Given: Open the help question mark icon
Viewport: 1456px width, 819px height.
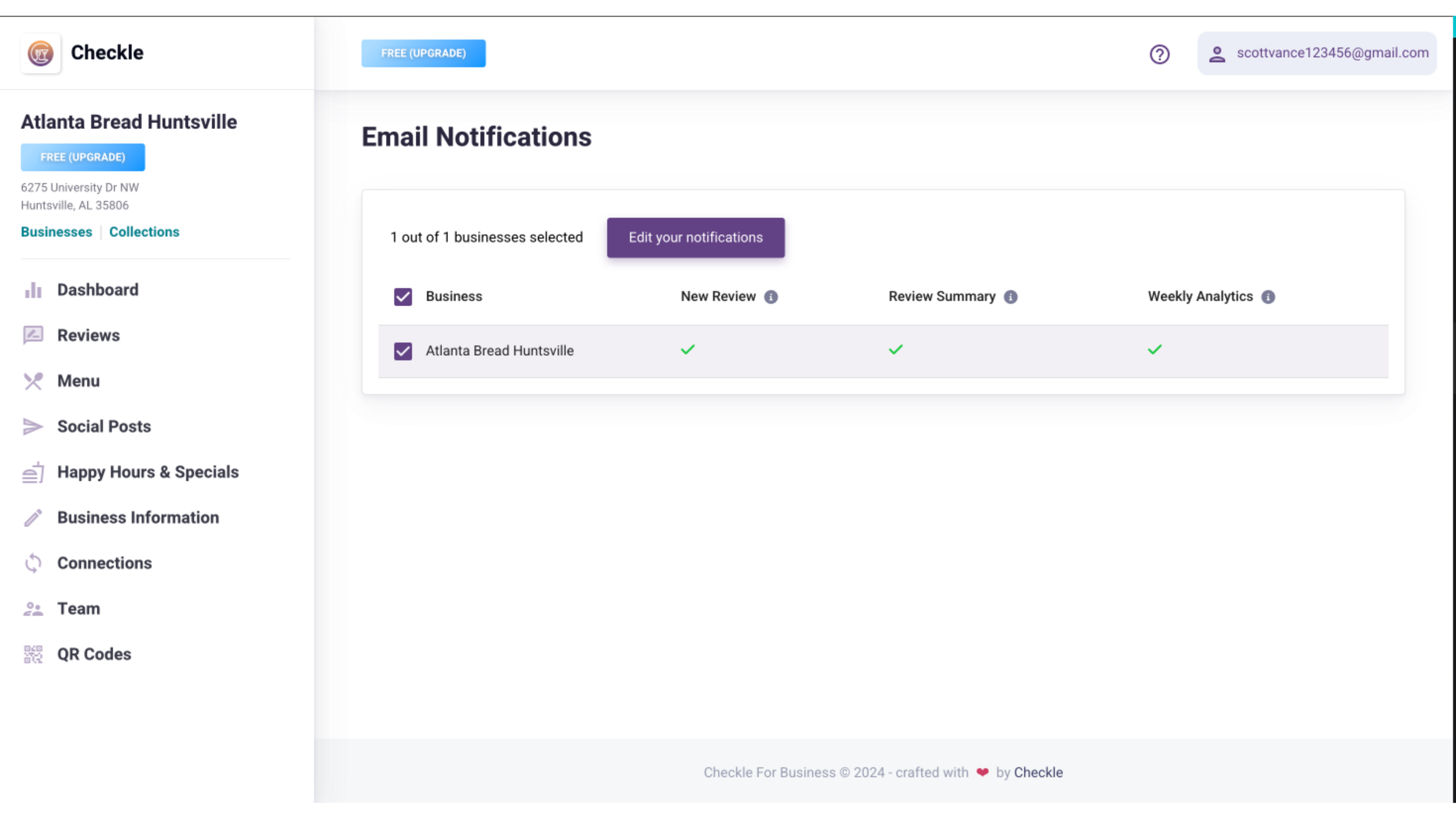Looking at the screenshot, I should (1159, 54).
